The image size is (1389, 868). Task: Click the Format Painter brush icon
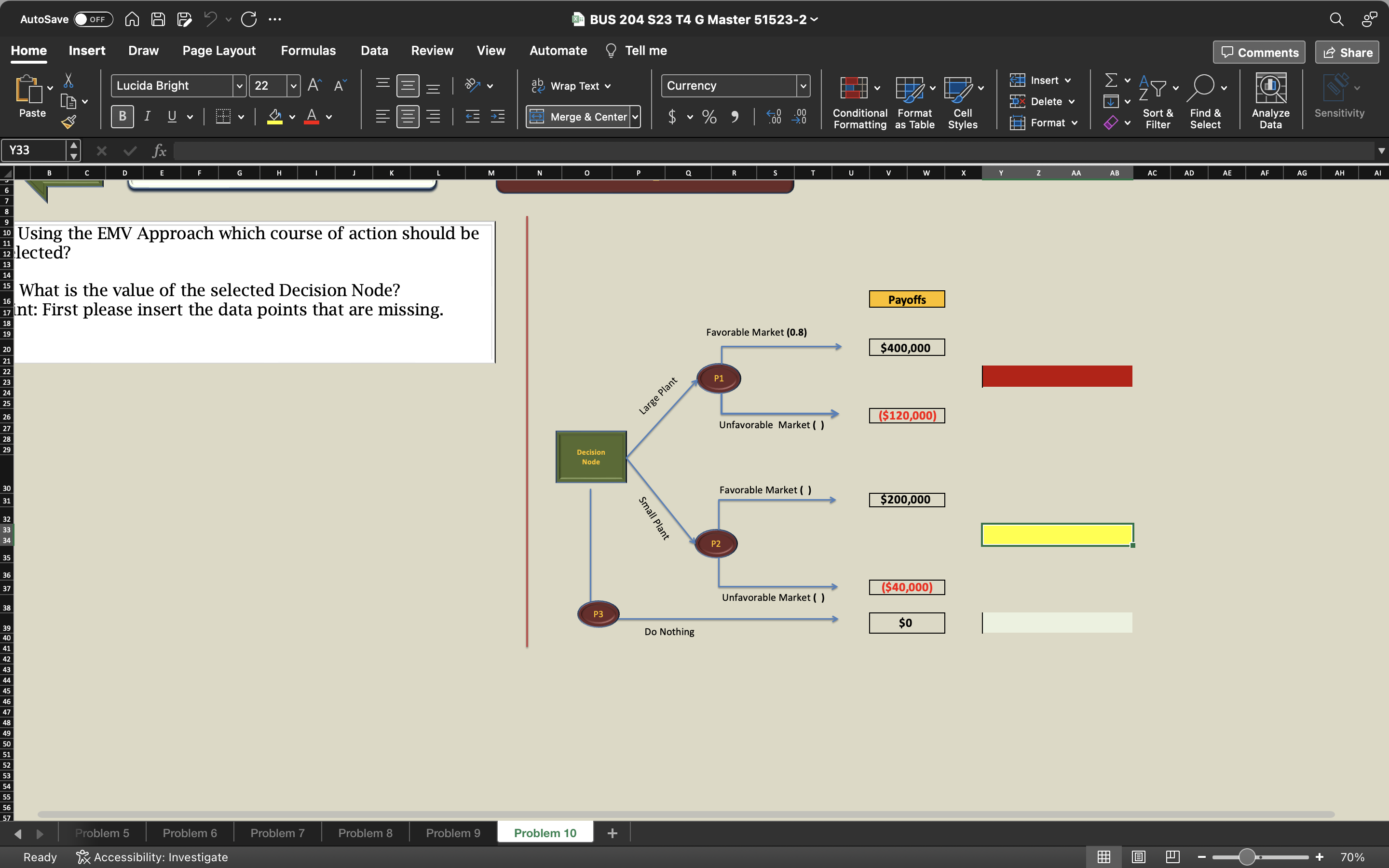click(69, 122)
